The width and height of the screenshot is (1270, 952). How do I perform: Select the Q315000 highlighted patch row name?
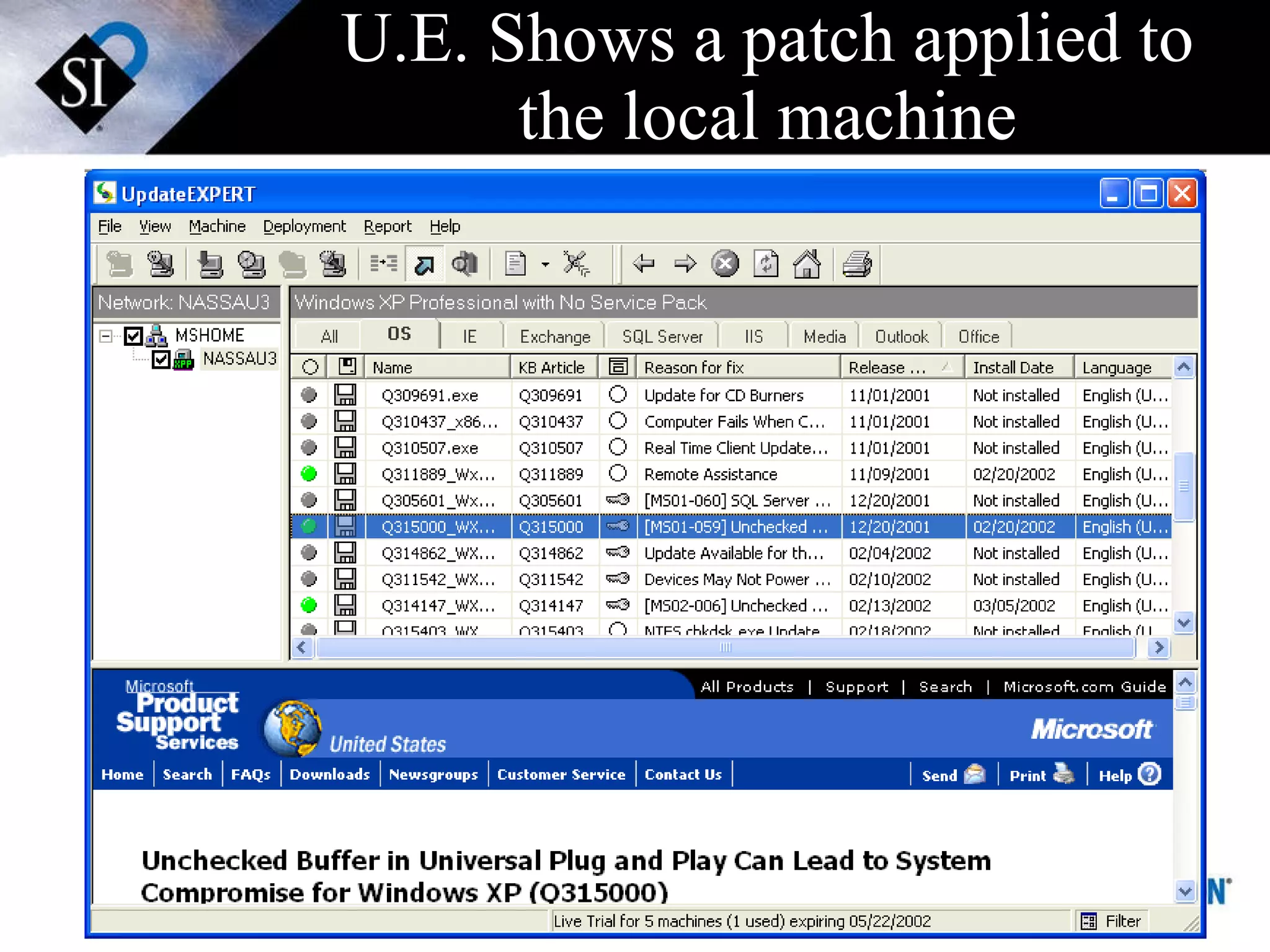[438, 526]
